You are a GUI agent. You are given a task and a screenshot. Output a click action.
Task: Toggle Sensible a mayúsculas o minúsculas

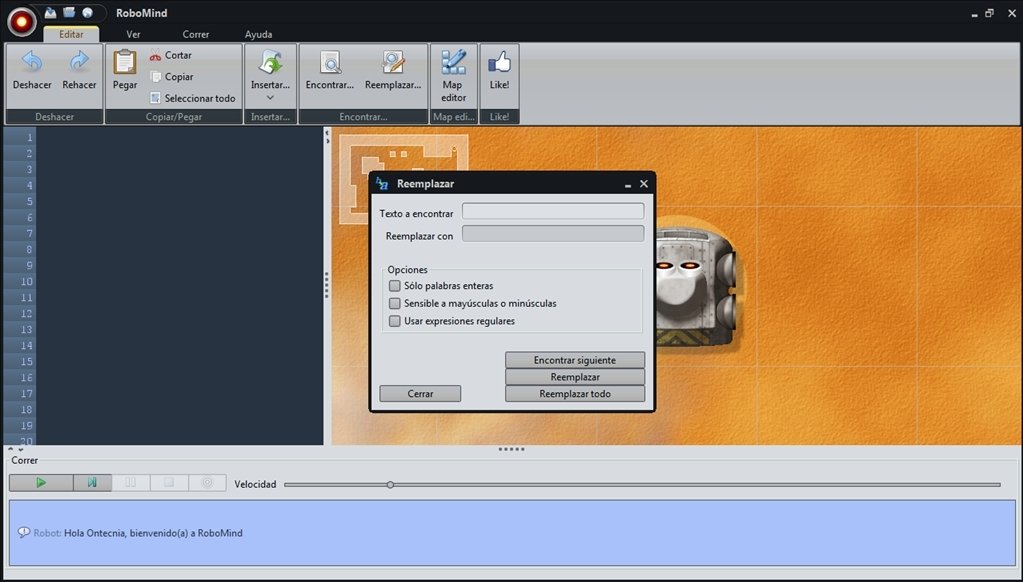[x=395, y=303]
